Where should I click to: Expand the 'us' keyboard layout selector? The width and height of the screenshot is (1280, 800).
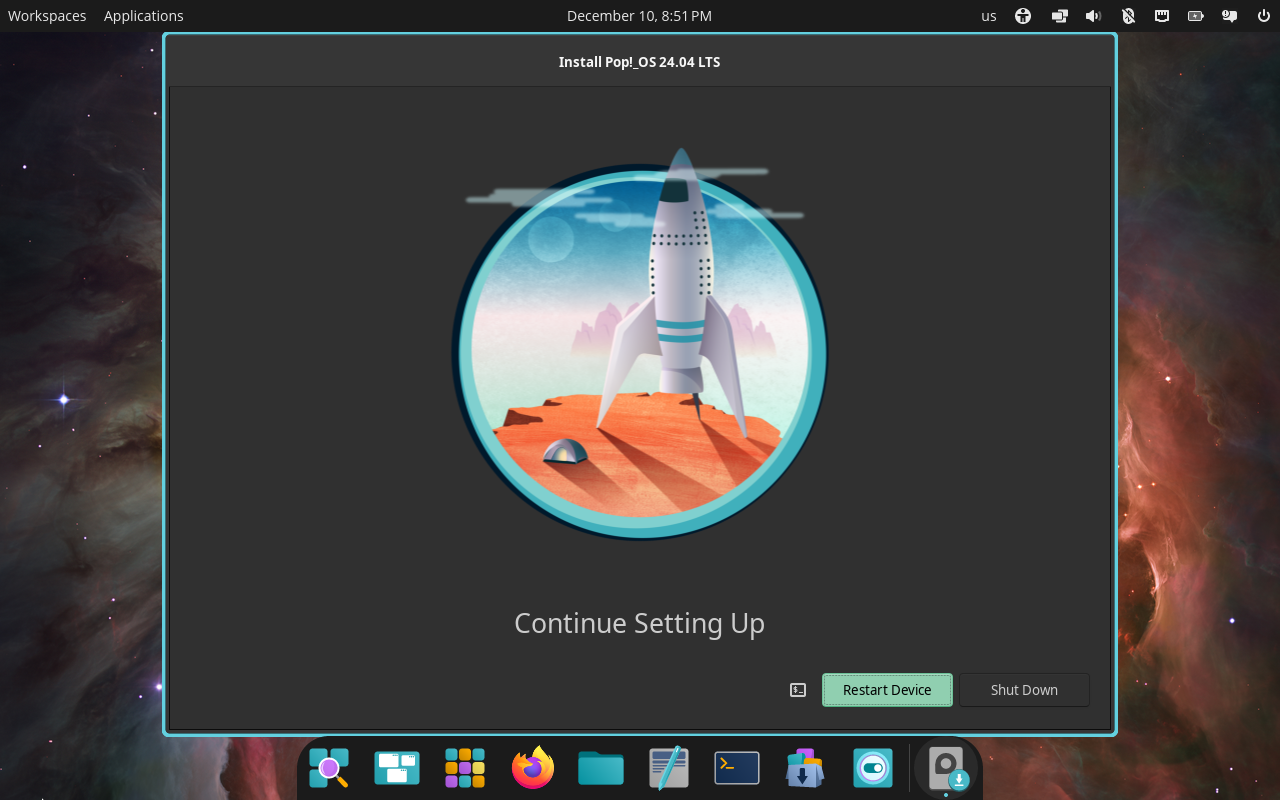pos(989,16)
